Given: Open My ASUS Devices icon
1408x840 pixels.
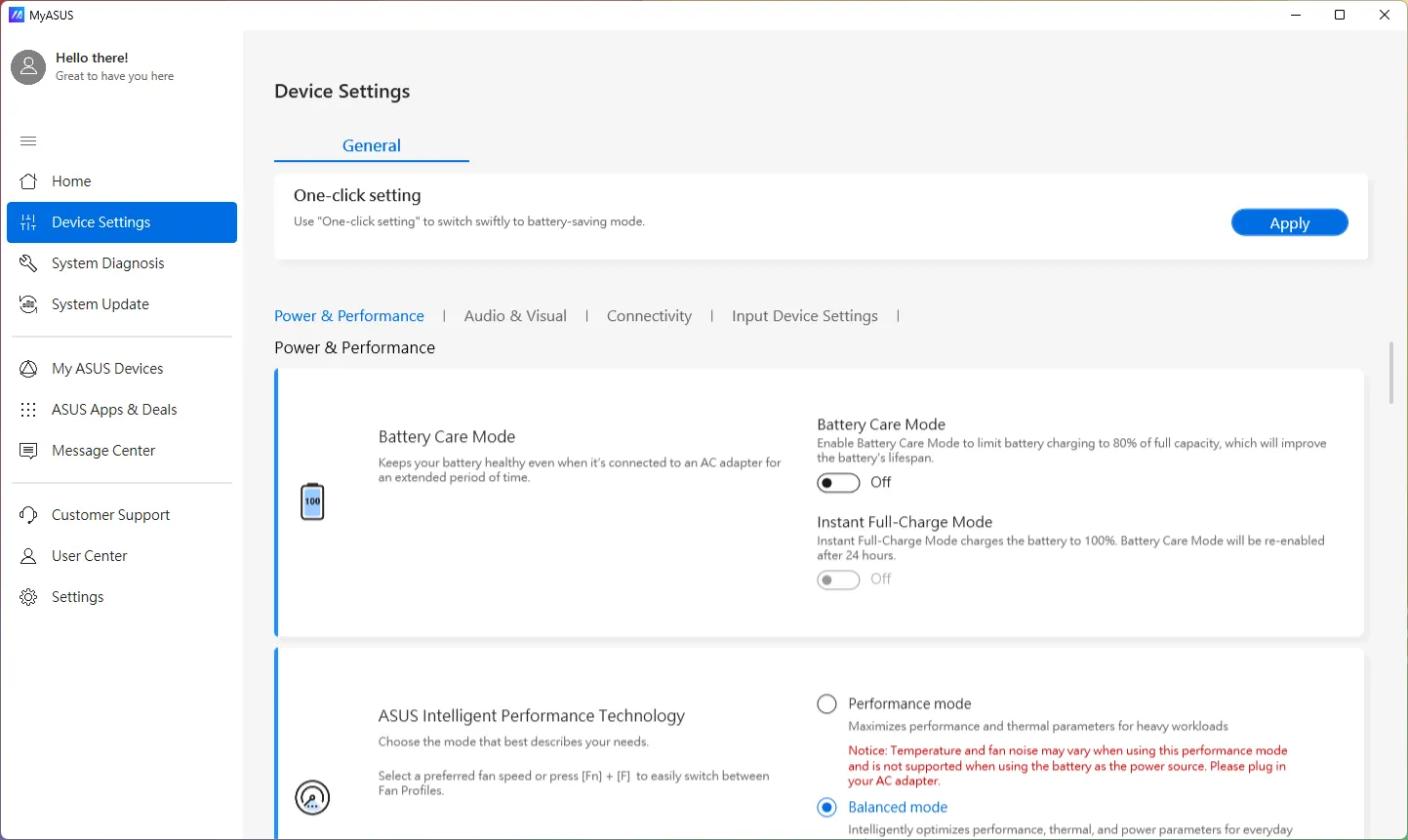Looking at the screenshot, I should click(x=28, y=369).
